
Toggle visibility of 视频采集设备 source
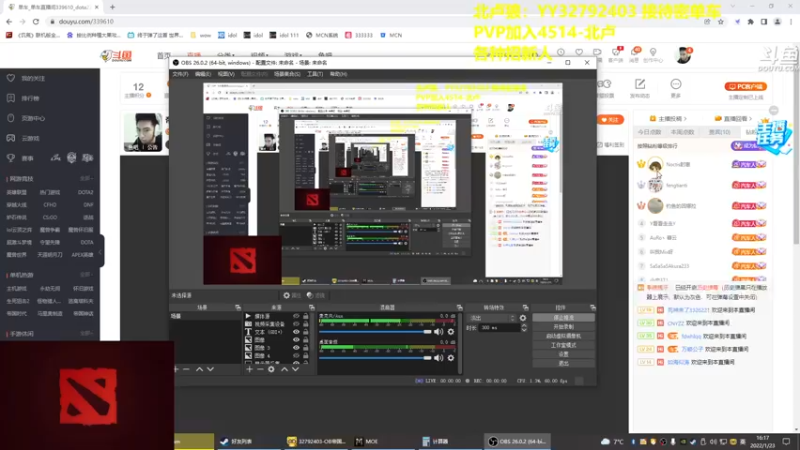coord(296,324)
